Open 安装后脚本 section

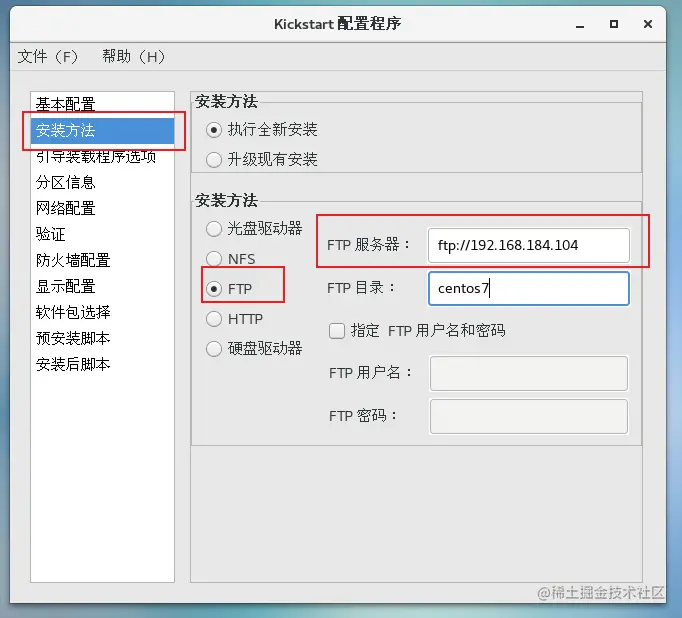click(x=103, y=364)
